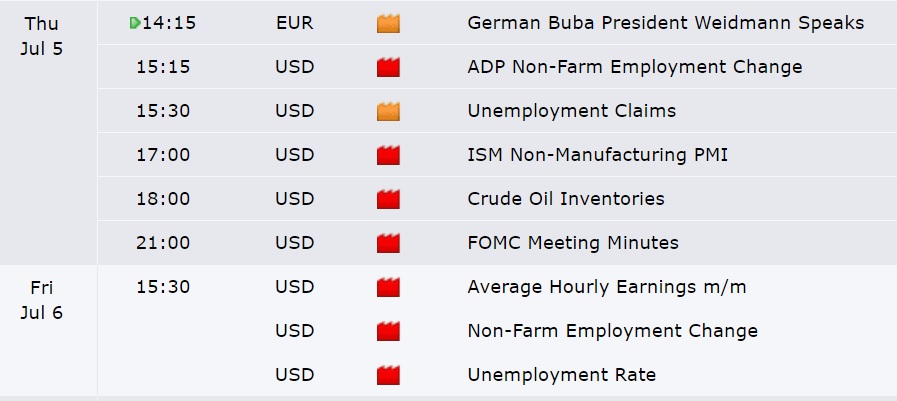Click red impact icon for FOMC Meeting Minutes

pyautogui.click(x=388, y=243)
